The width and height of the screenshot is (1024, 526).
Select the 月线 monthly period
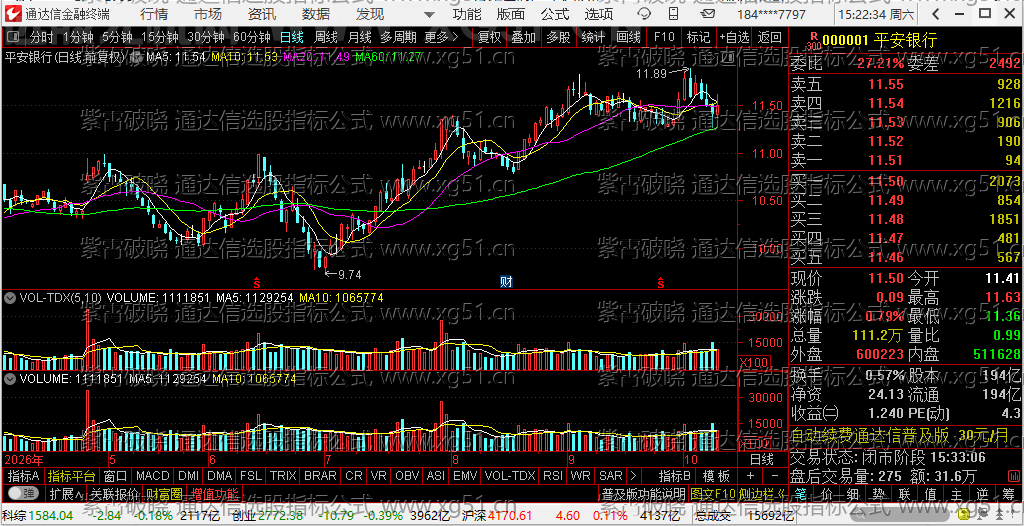[x=359, y=38]
